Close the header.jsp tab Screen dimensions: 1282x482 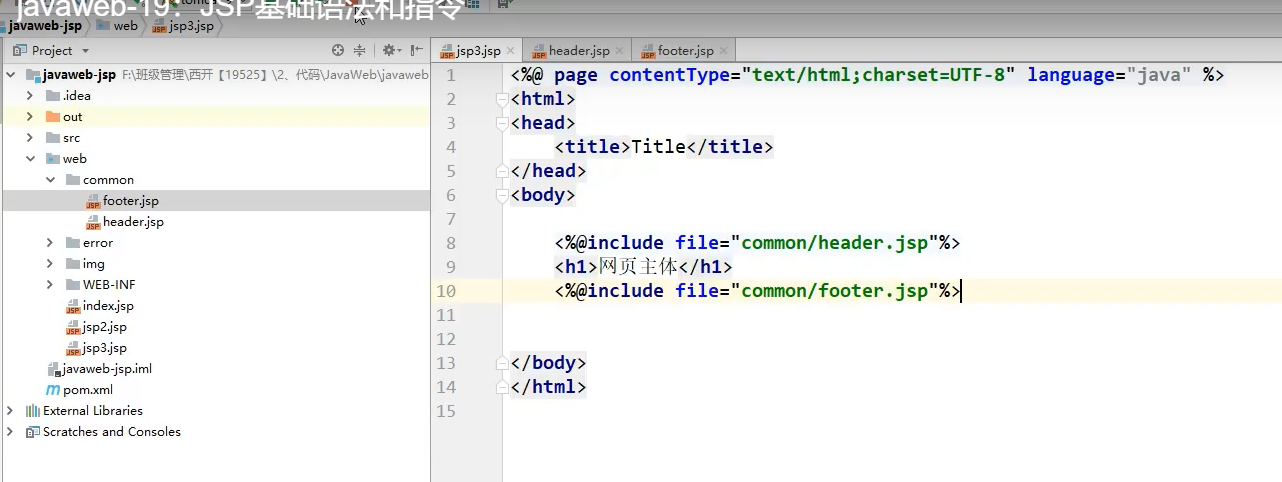coord(620,51)
